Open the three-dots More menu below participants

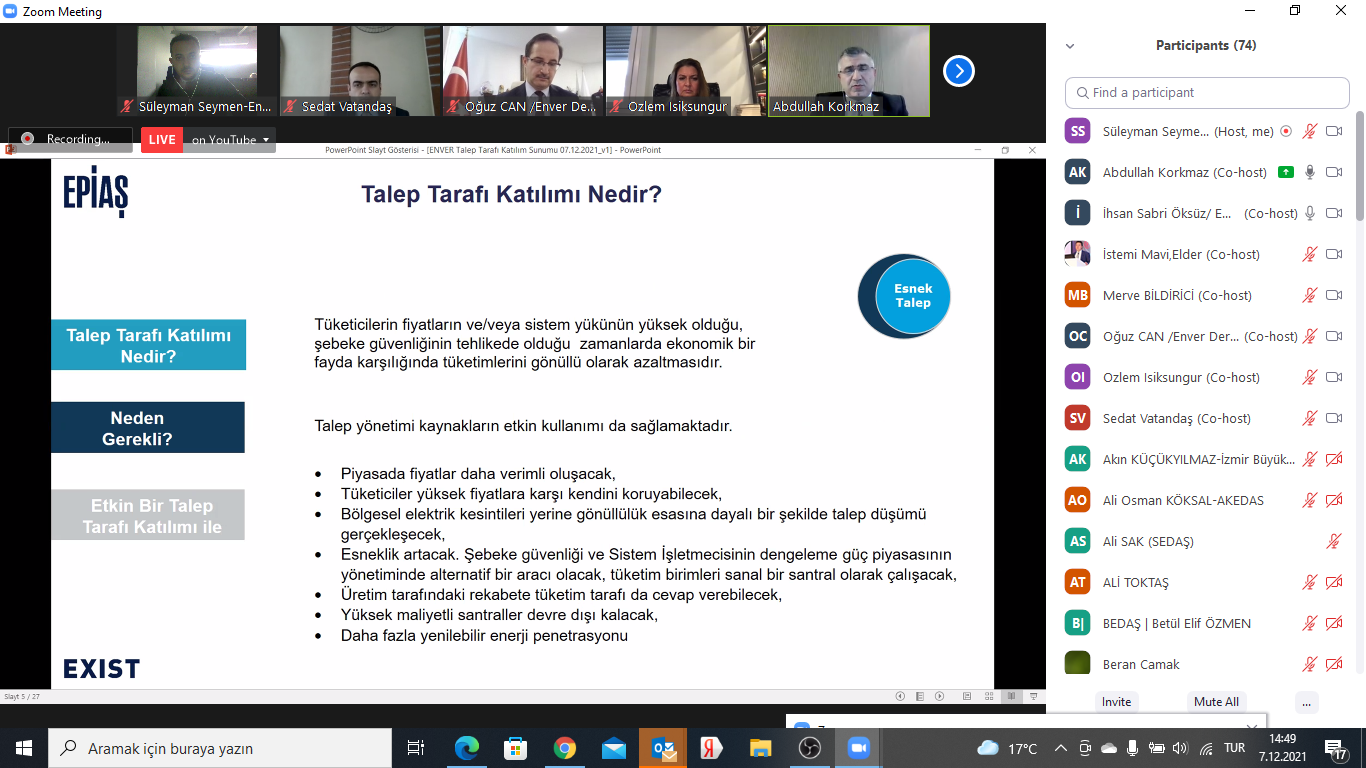tap(1306, 701)
